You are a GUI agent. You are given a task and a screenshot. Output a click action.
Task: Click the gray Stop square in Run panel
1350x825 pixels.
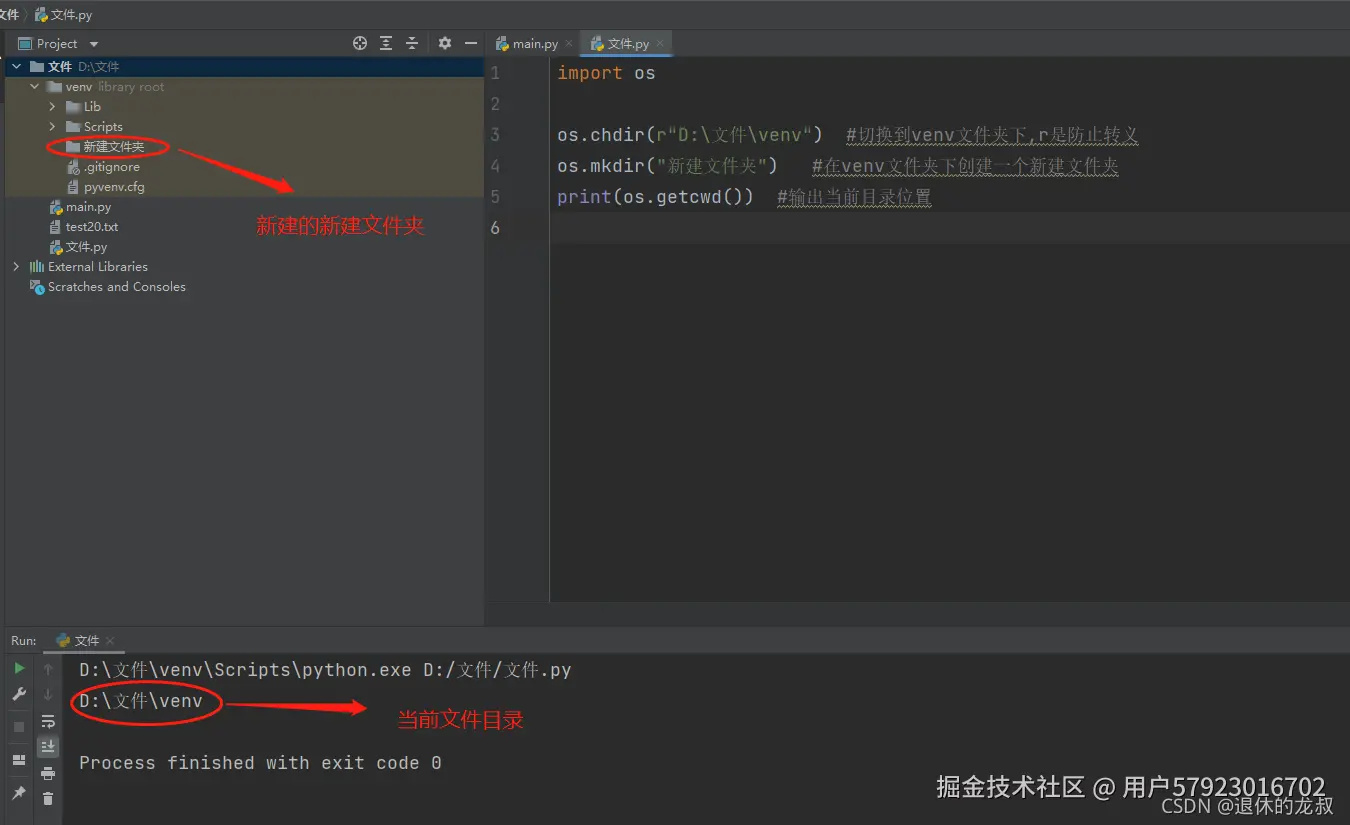[x=19, y=727]
